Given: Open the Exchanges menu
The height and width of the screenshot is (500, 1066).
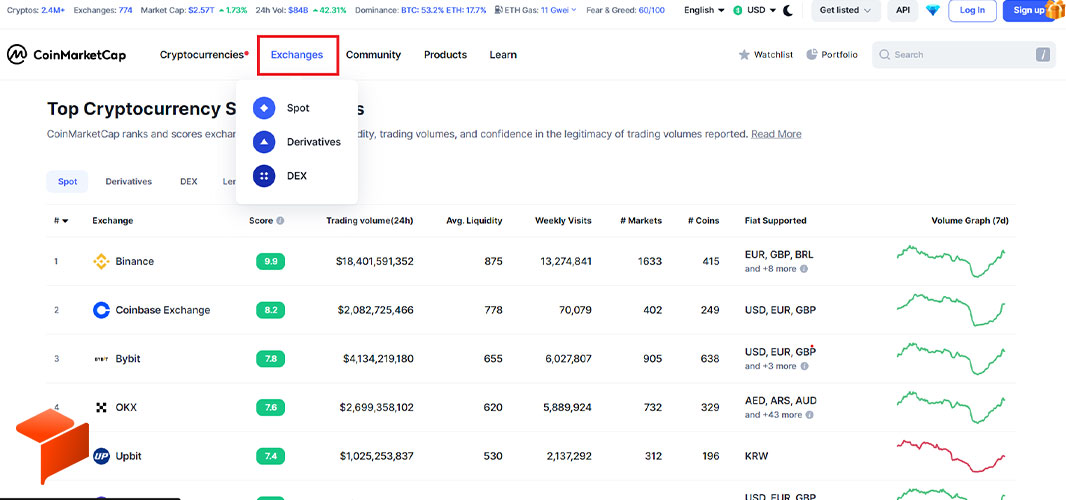Looking at the screenshot, I should (297, 55).
